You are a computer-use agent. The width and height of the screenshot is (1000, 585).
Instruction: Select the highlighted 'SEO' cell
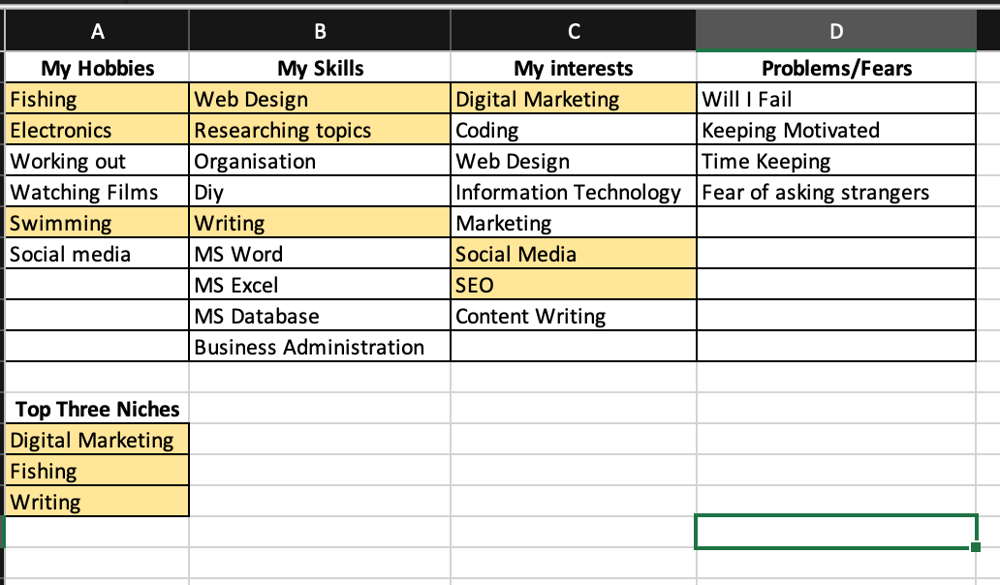pyautogui.click(x=573, y=285)
